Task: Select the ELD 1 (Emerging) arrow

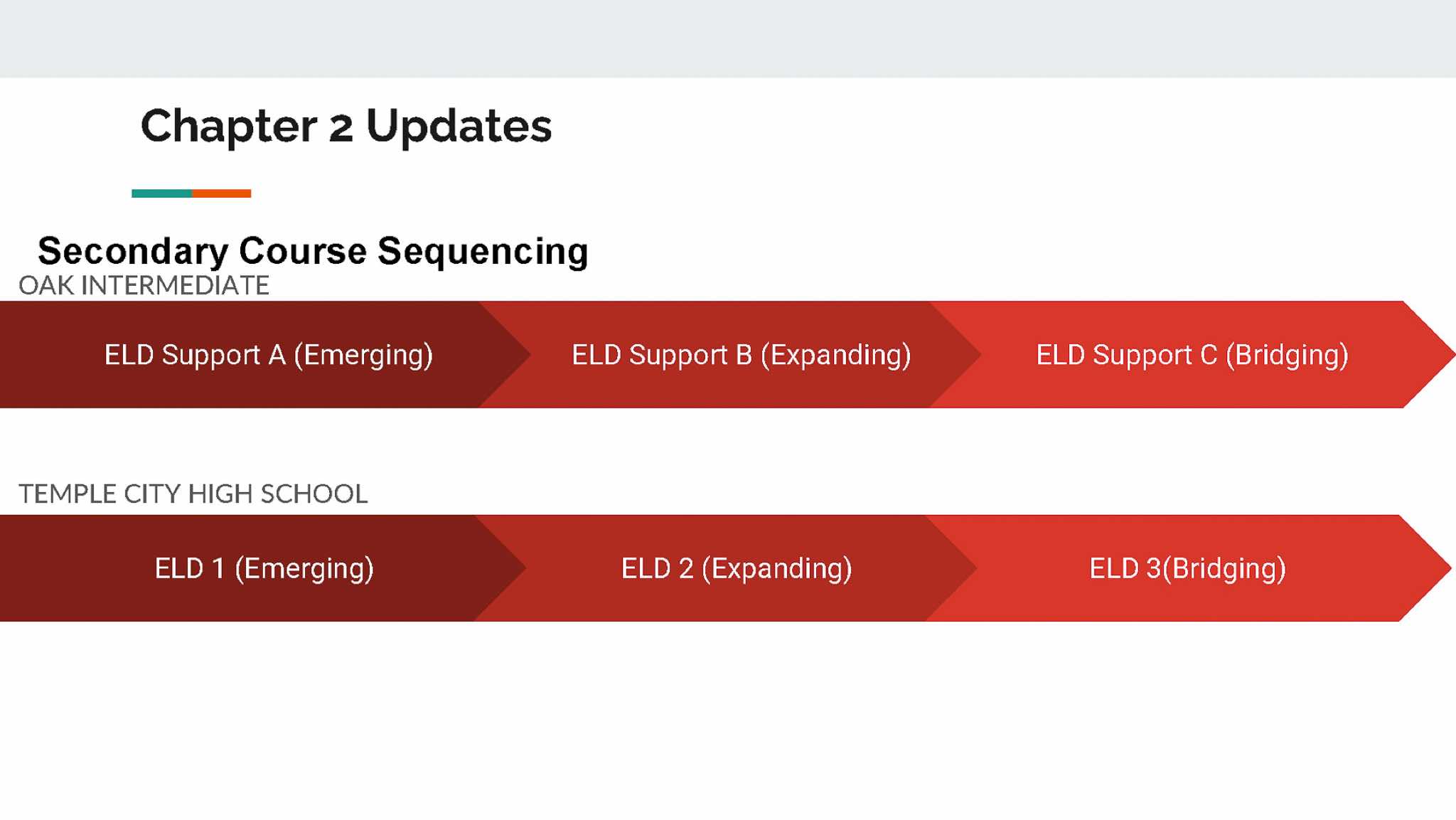Action: click(264, 568)
